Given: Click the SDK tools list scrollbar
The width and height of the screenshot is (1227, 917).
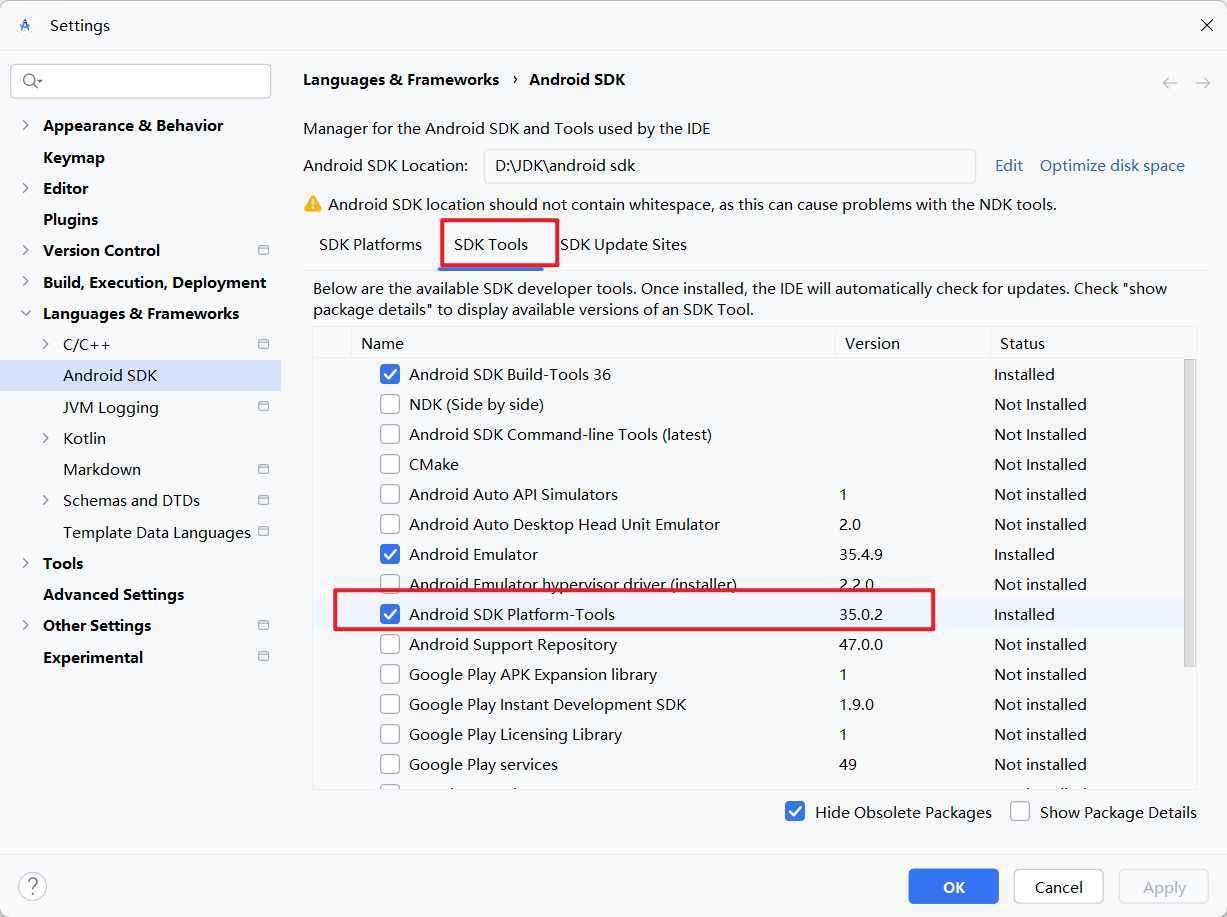Looking at the screenshot, I should tap(1189, 513).
